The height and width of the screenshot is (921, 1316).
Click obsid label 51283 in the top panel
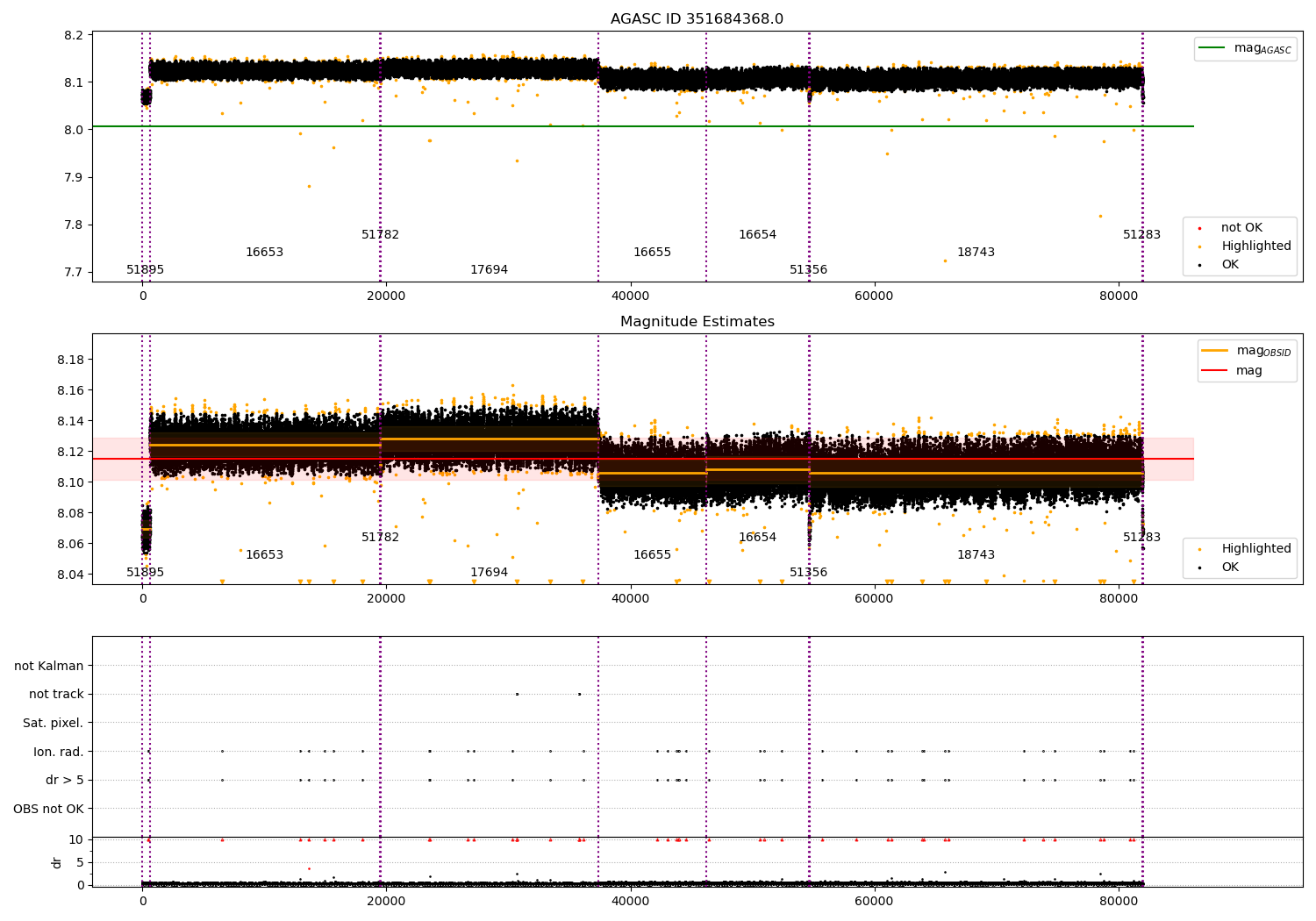[x=1141, y=235]
